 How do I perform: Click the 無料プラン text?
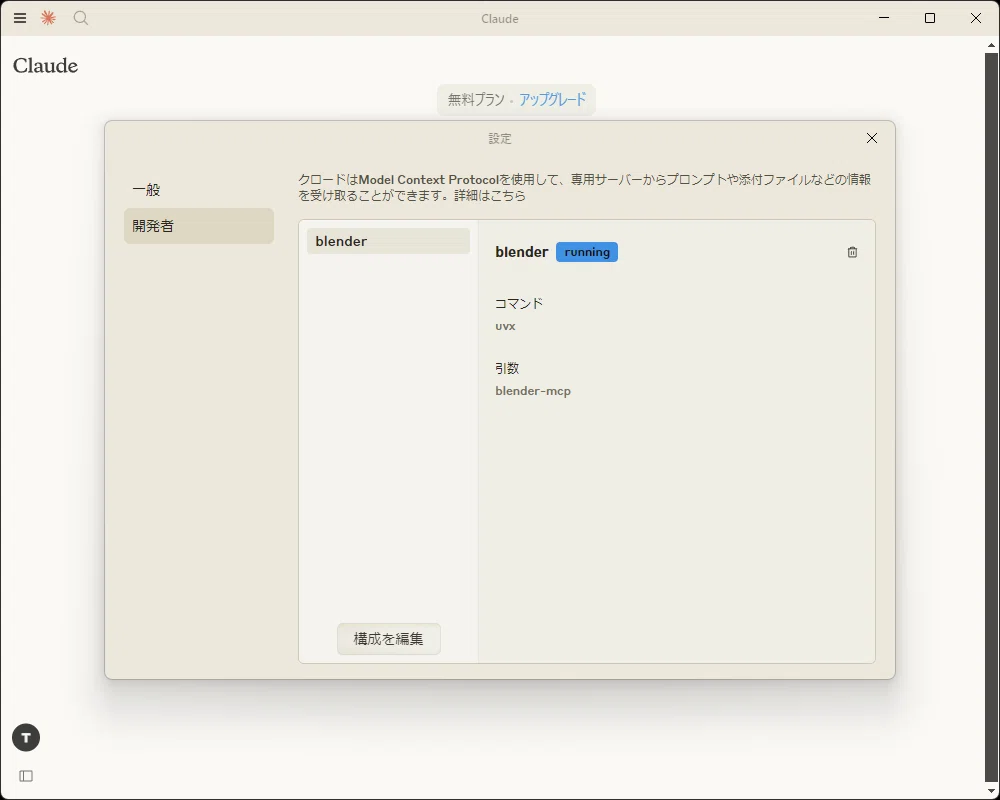click(x=476, y=100)
